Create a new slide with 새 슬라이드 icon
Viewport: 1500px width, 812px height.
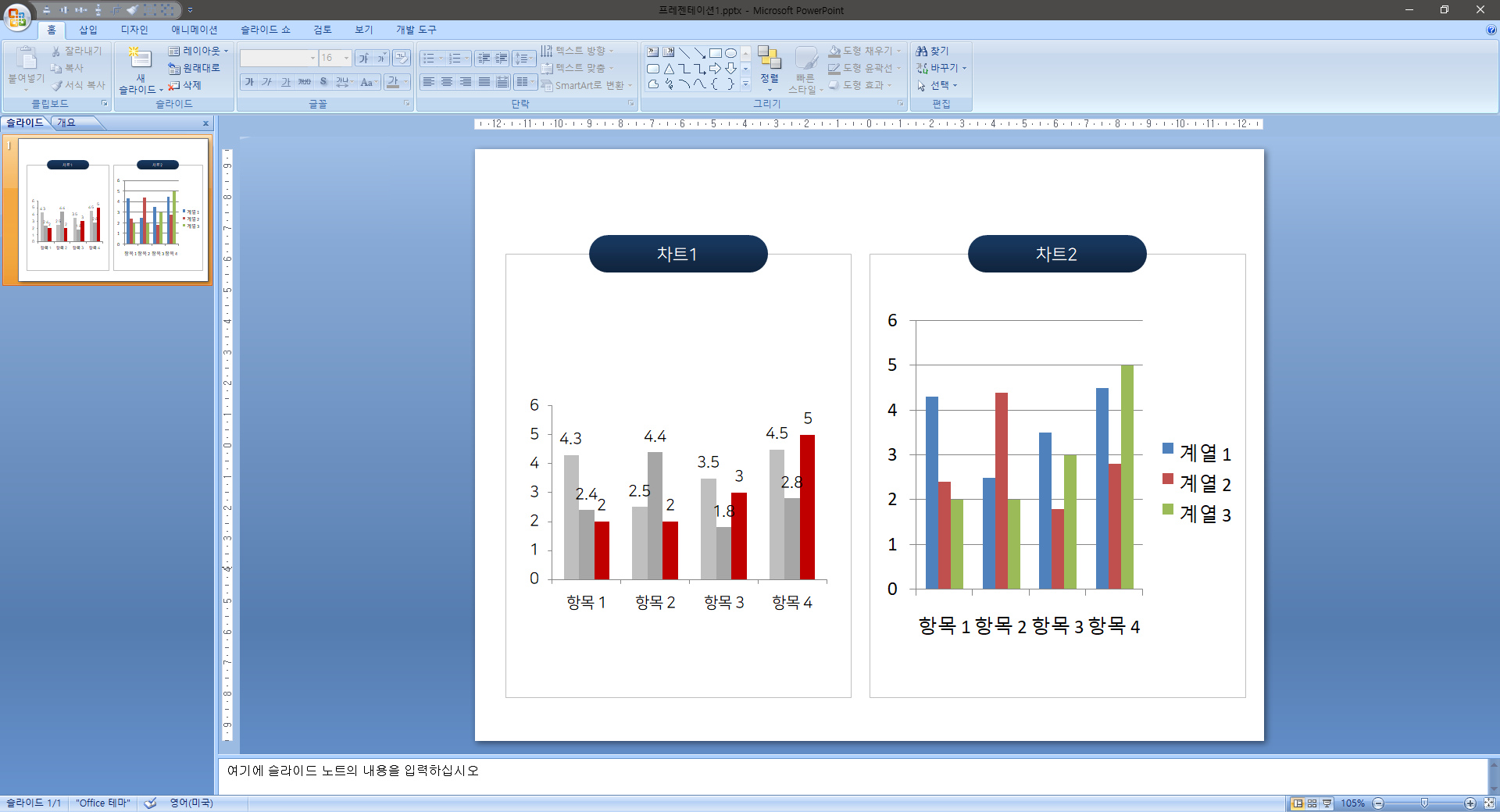pyautogui.click(x=140, y=58)
